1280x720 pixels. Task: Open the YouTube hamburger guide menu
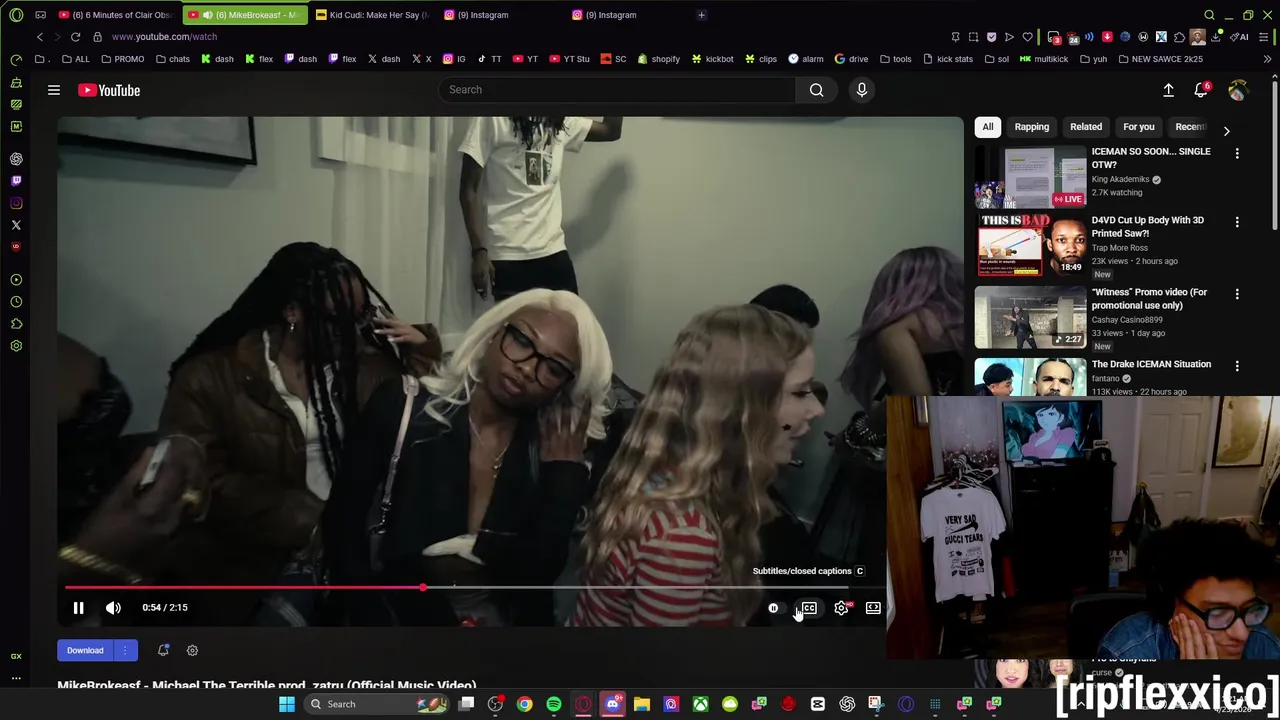coord(54,90)
